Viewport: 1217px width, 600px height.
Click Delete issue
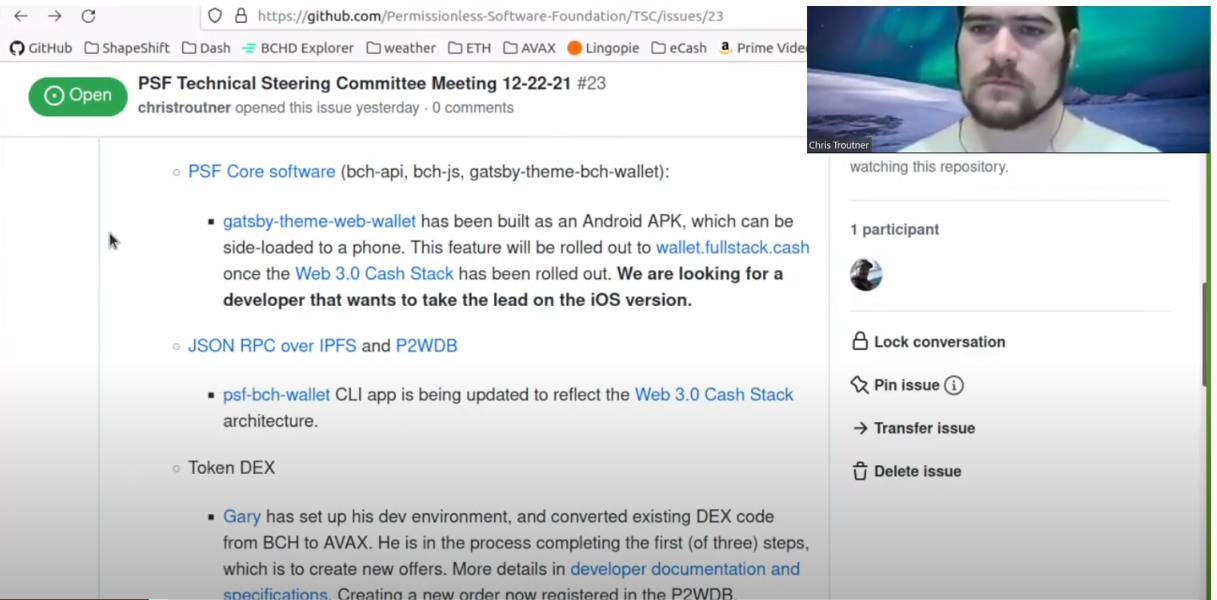click(906, 471)
